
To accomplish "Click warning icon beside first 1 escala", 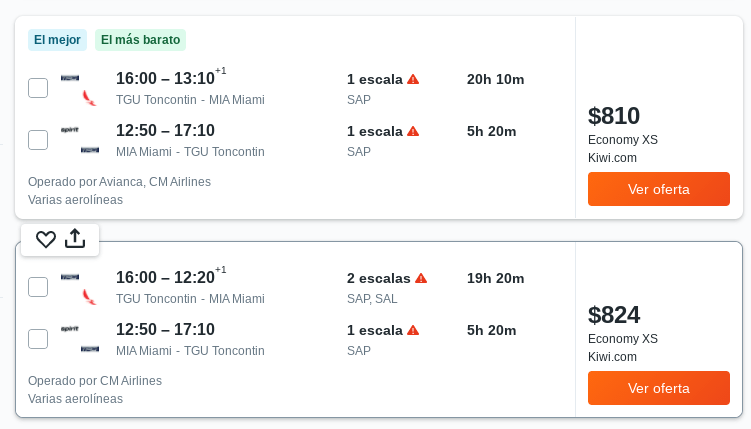I will (x=413, y=79).
